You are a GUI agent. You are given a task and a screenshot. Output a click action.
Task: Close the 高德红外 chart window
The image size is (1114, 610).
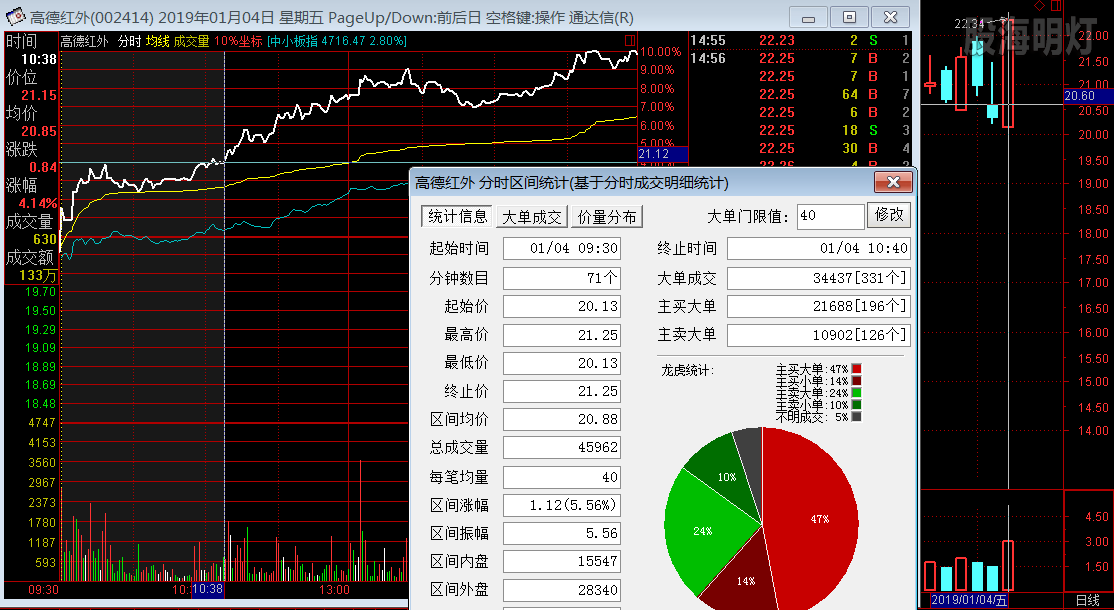(x=890, y=17)
